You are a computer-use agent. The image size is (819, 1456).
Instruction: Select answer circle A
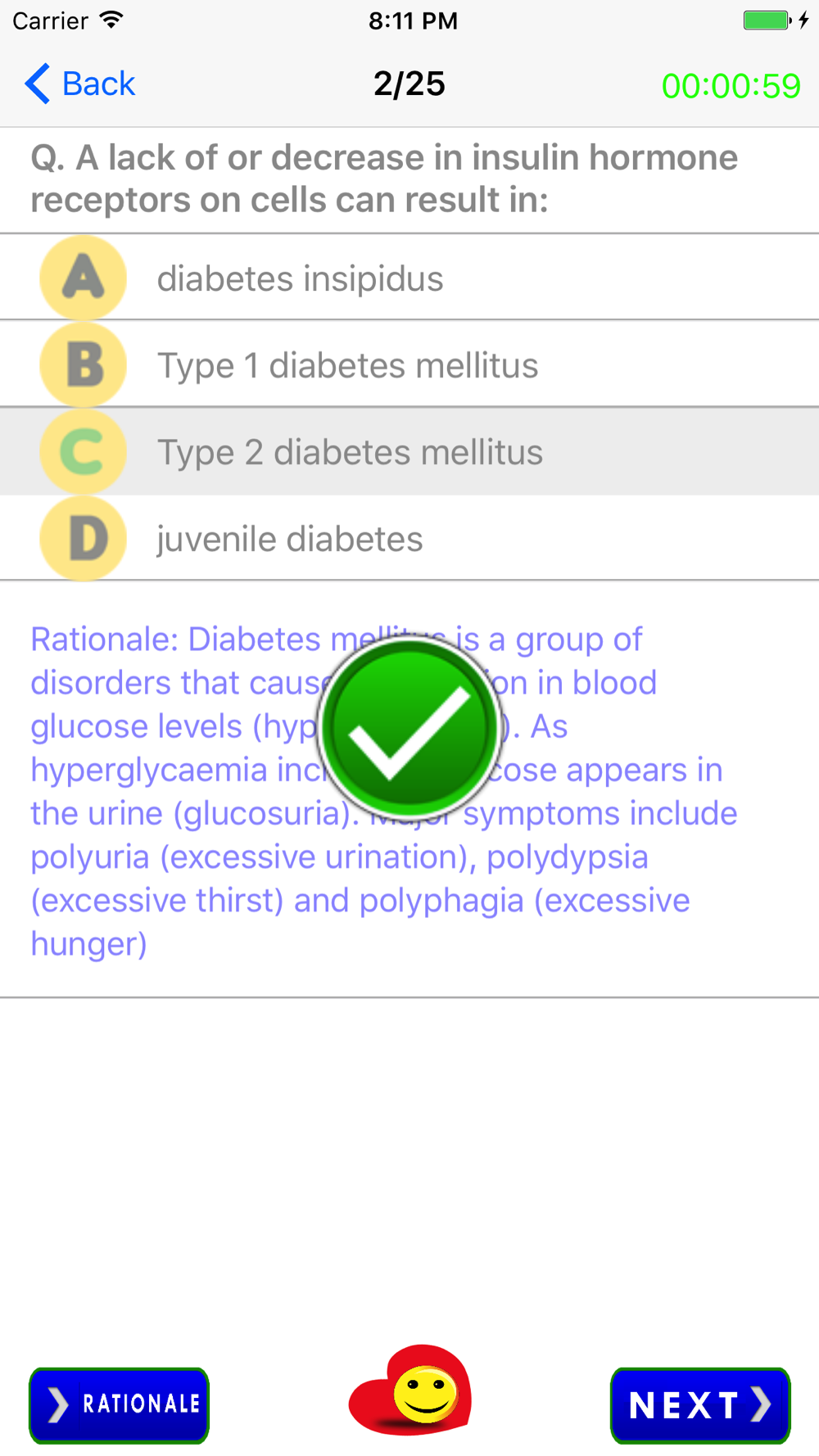coord(83,278)
